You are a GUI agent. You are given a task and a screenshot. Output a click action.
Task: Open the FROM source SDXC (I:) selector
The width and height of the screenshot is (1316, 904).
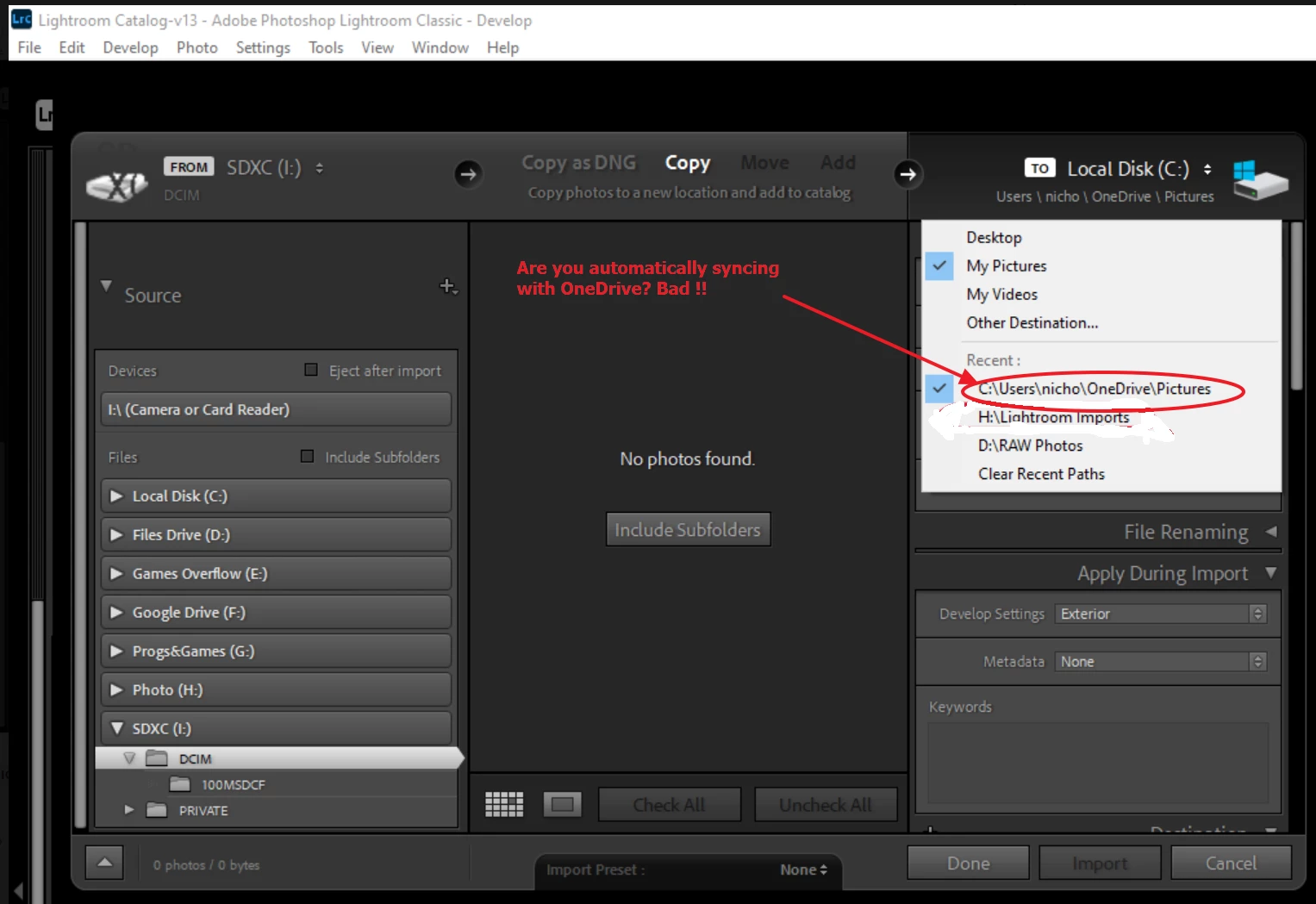point(275,167)
